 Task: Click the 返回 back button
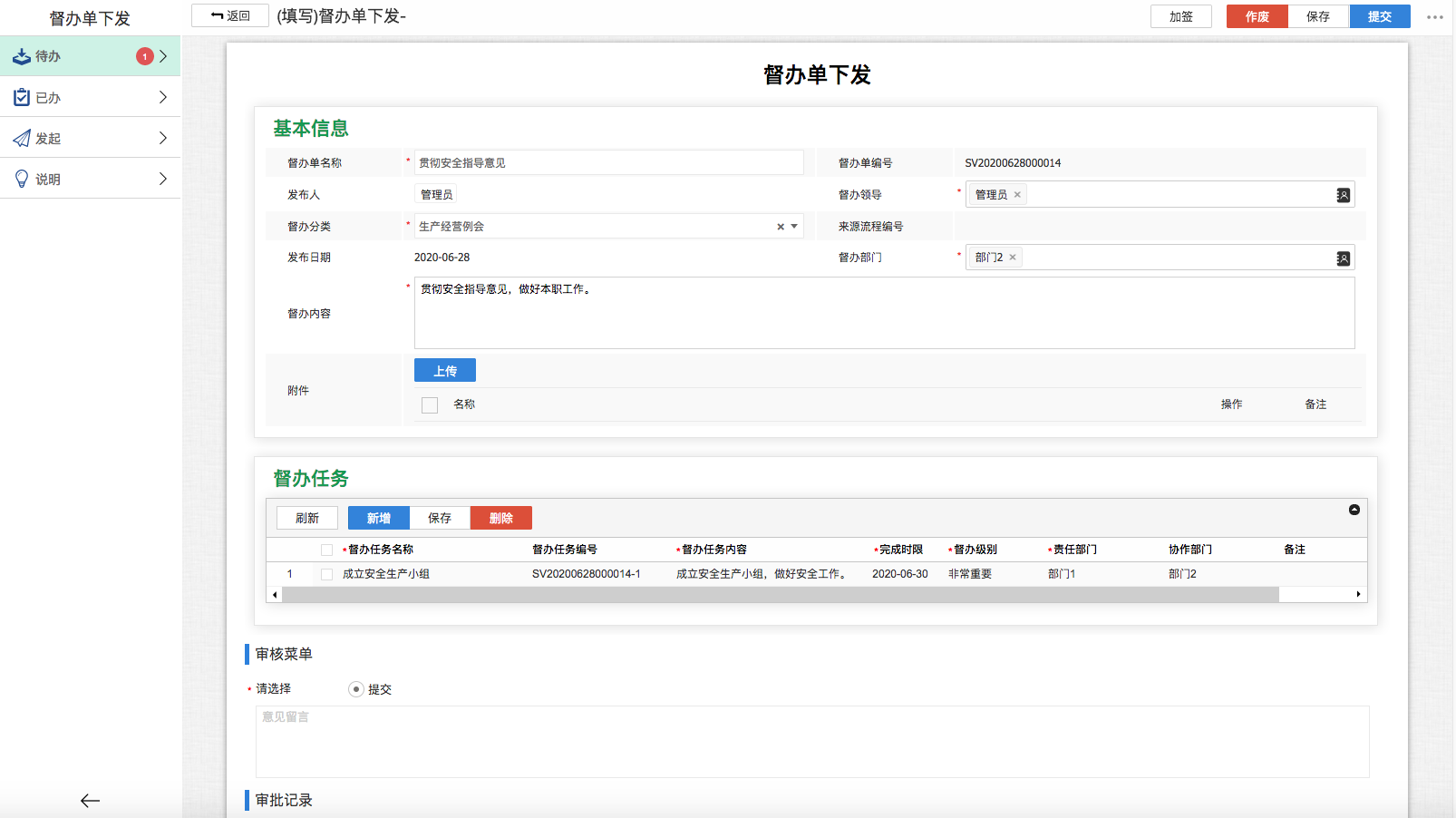230,15
